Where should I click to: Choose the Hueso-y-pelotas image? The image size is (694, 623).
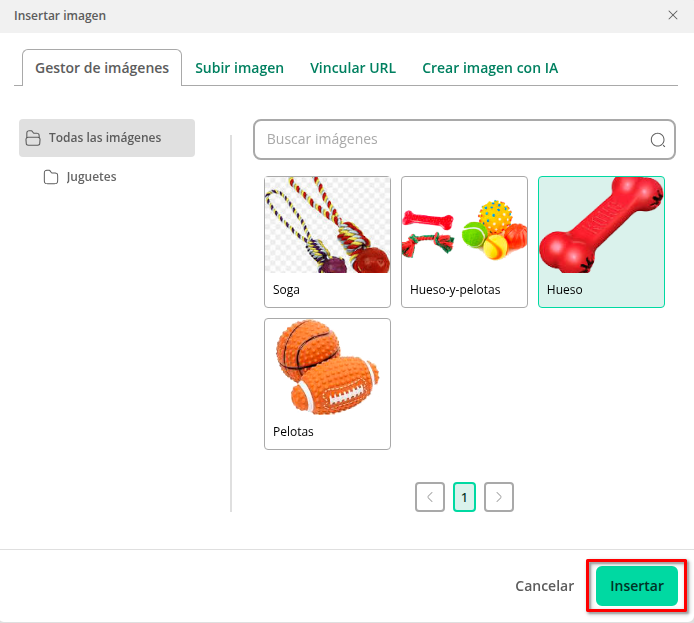coord(464,242)
